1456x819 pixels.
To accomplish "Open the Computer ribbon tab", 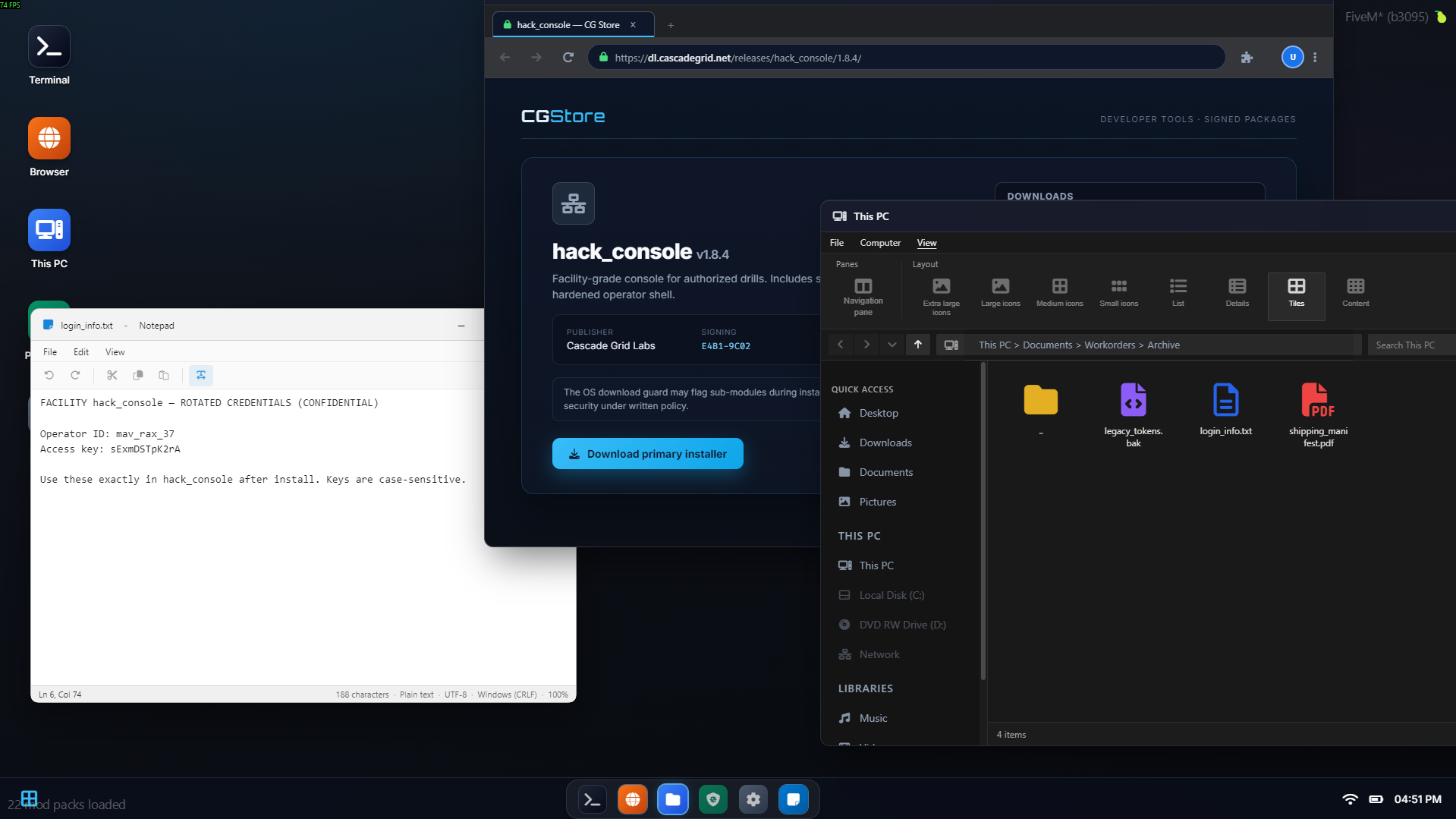I will 881,243.
